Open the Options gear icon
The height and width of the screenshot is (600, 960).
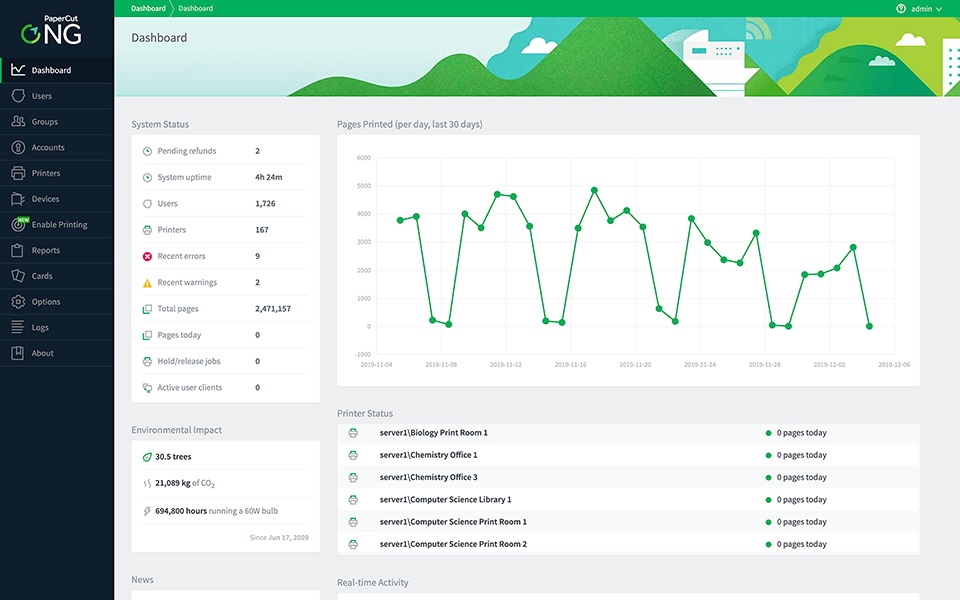click(17, 302)
